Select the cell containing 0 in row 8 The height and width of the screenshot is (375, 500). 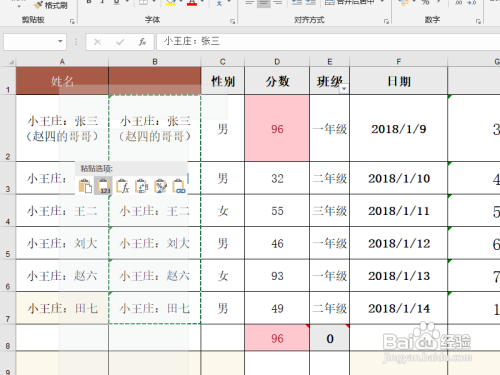point(330,338)
